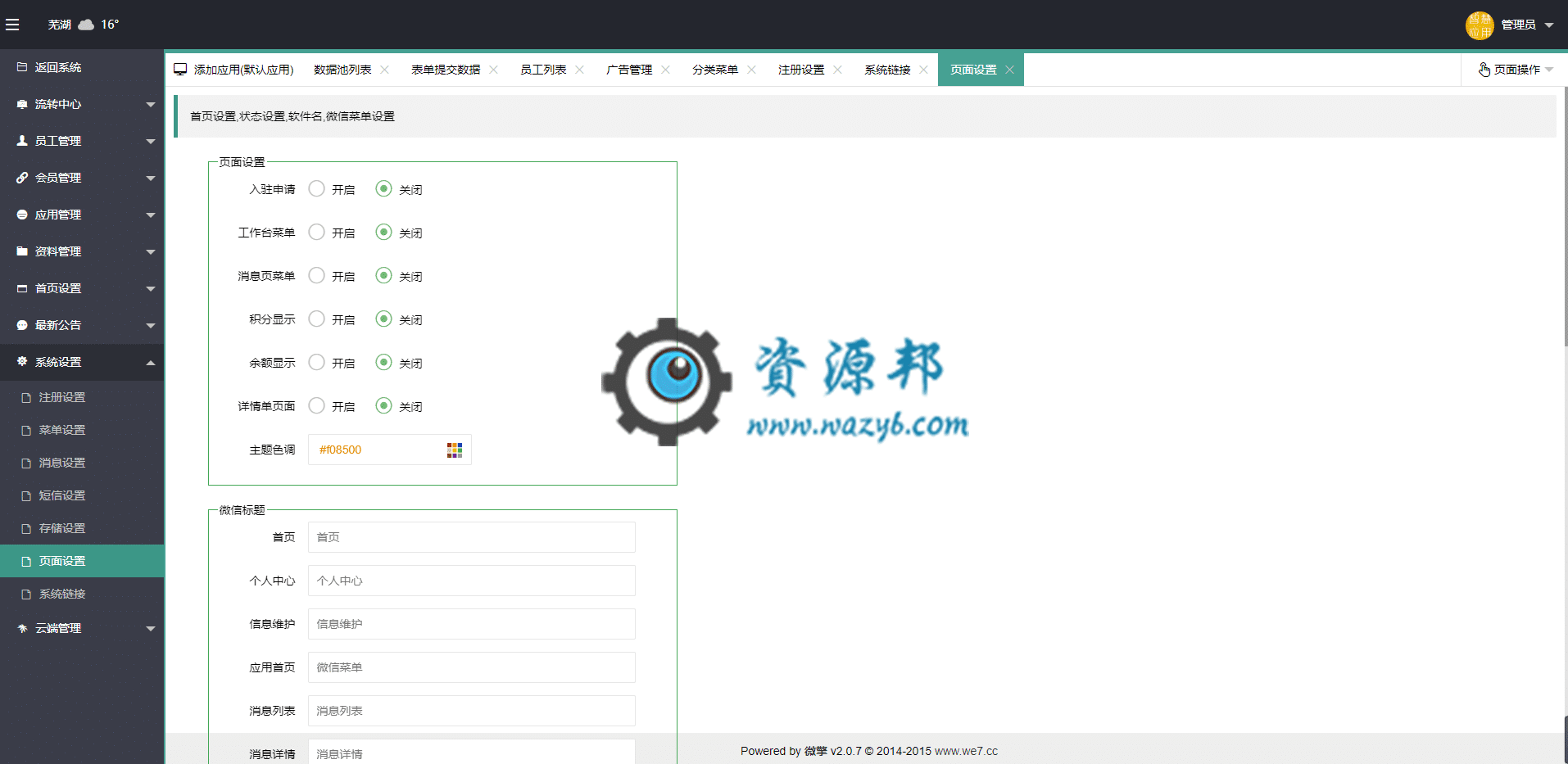
Task: Enable 积分显示 with 开启 radio
Action: (x=316, y=319)
